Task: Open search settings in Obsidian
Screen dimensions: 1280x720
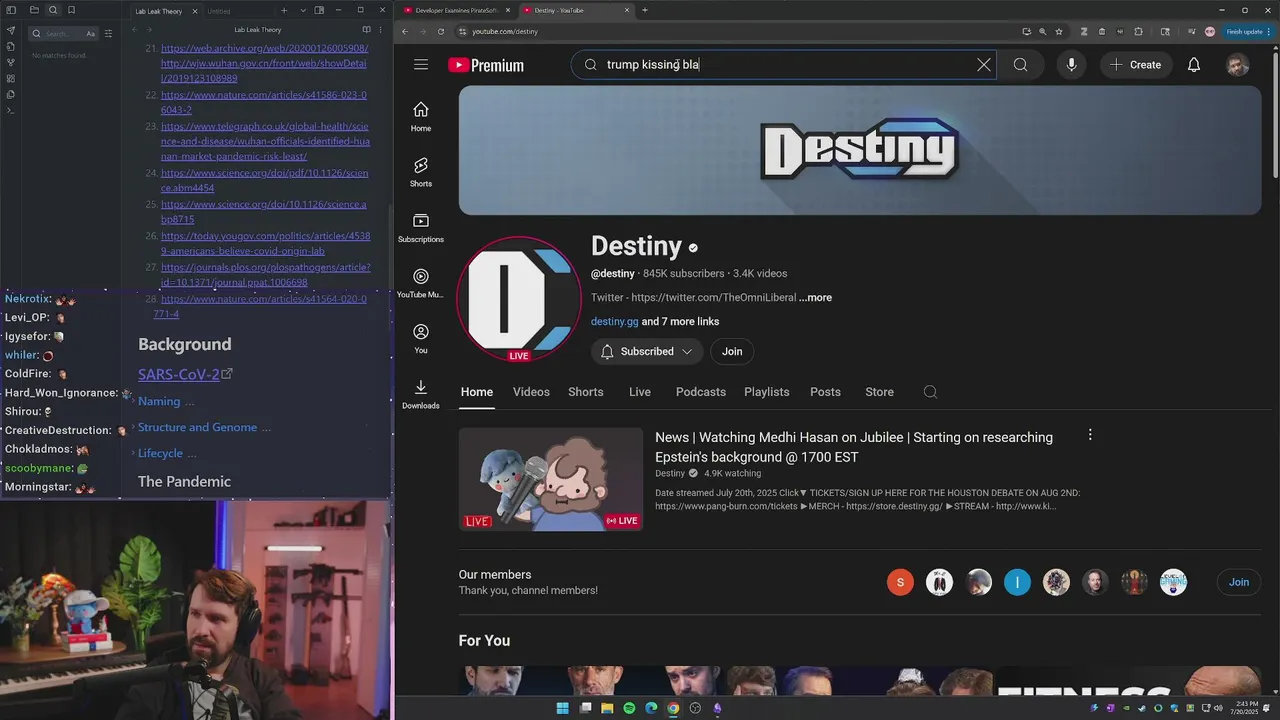Action: (x=108, y=33)
